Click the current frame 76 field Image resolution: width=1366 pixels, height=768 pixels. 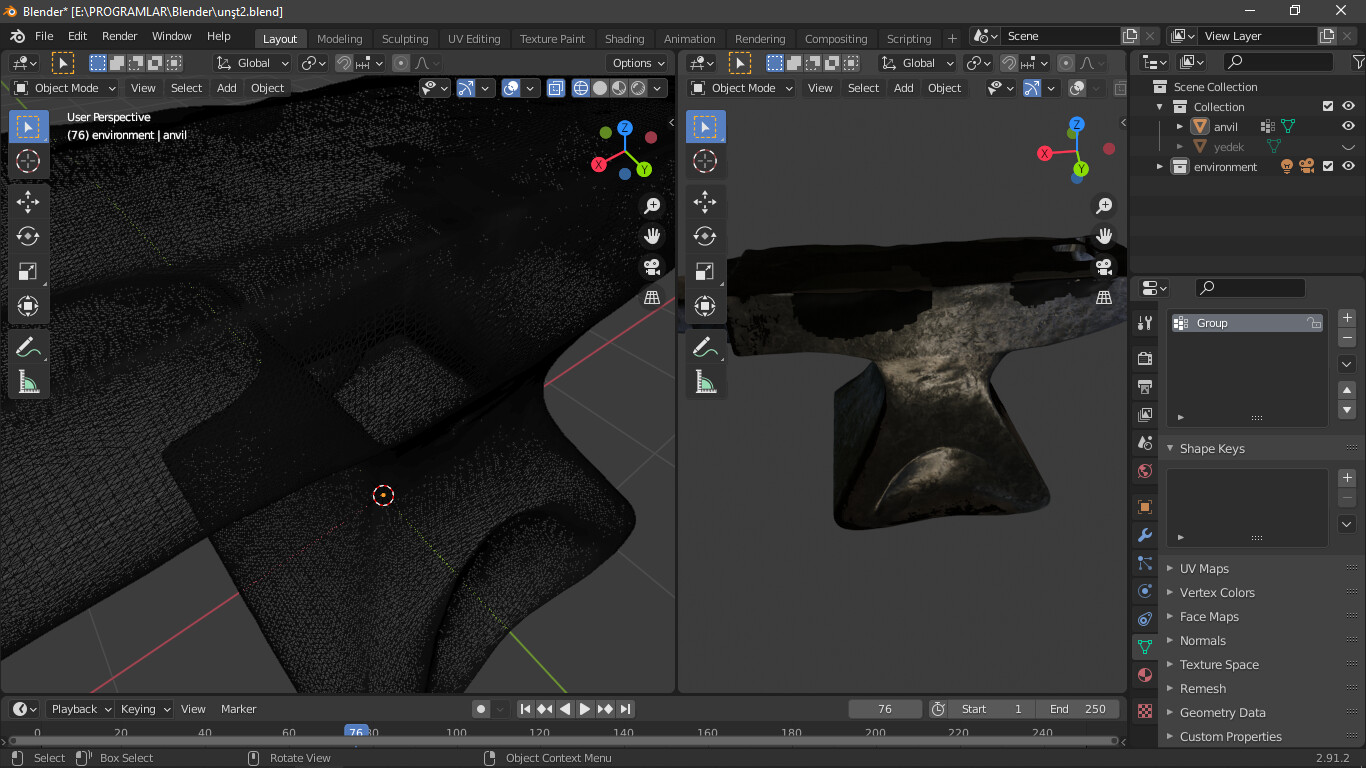885,709
